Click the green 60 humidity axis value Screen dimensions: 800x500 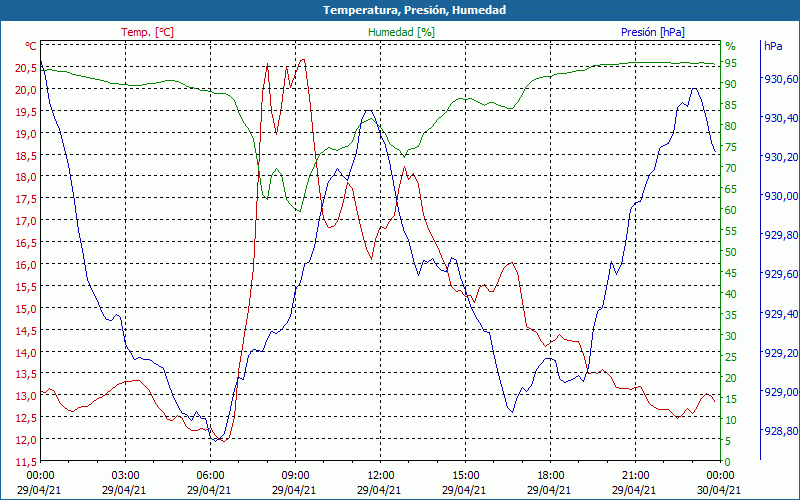(x=731, y=210)
